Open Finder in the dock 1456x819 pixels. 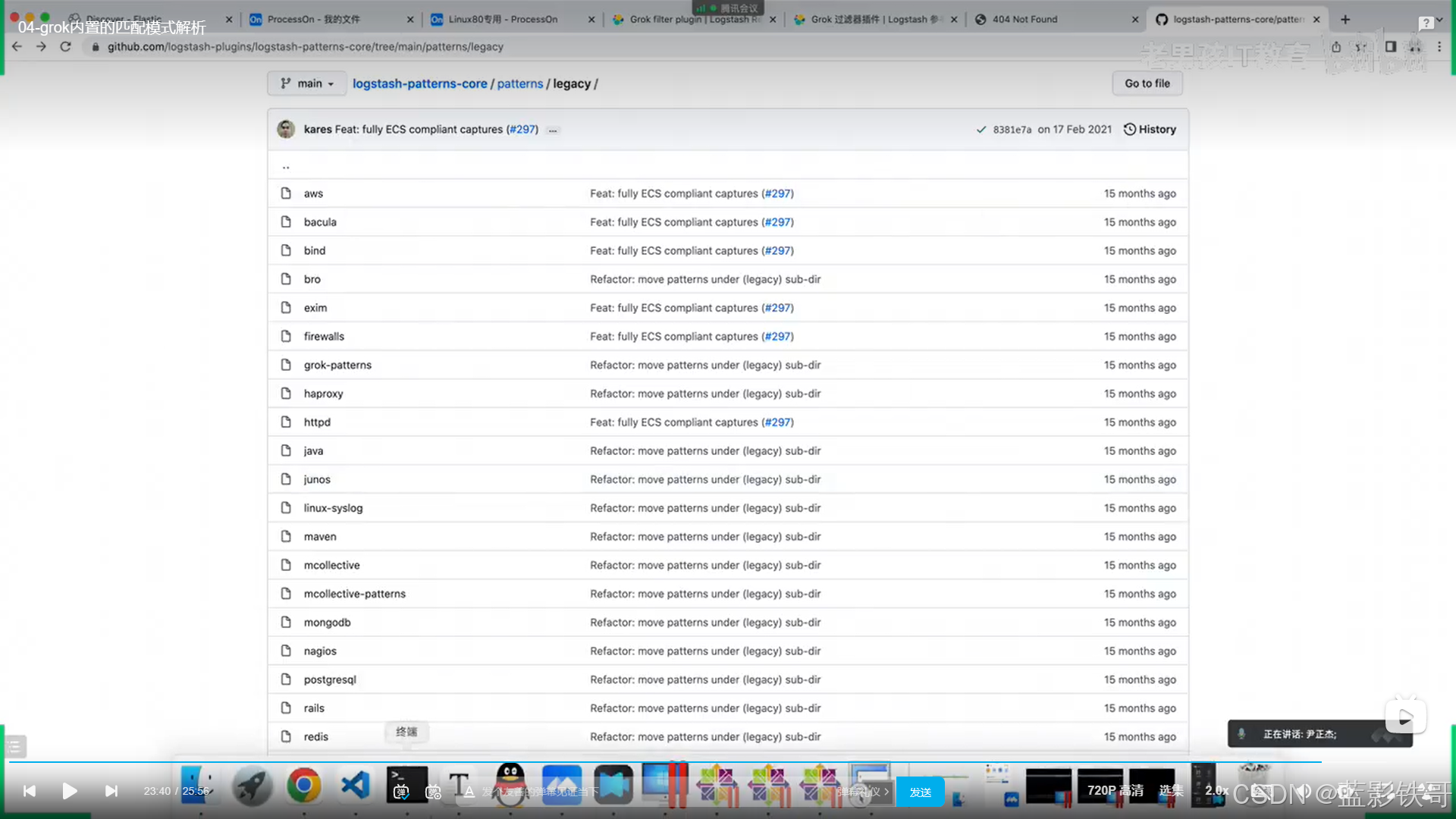pos(199,786)
